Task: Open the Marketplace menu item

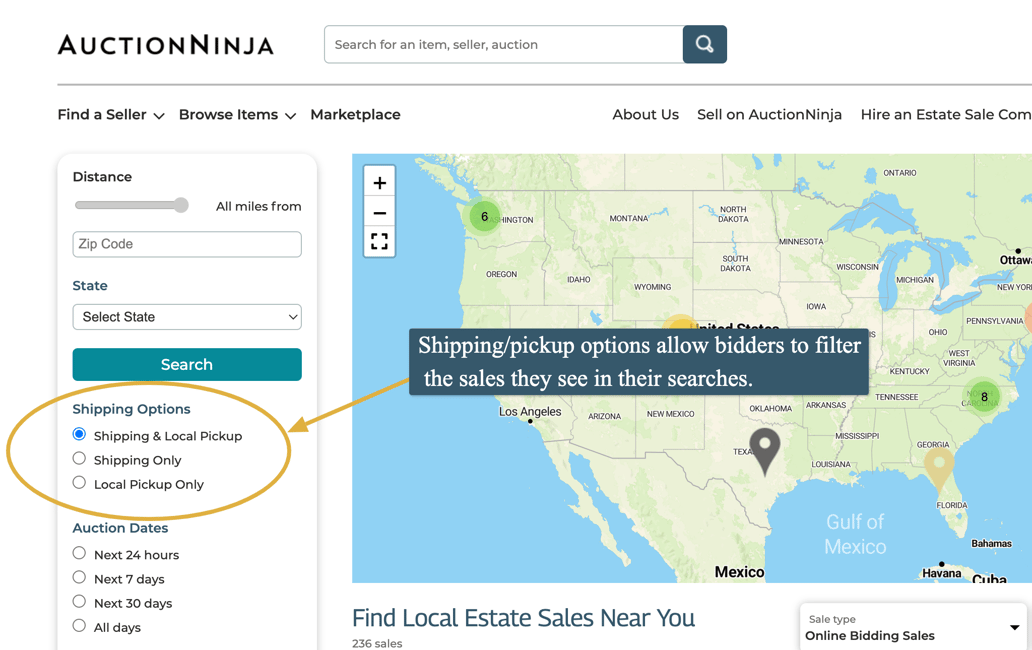Action: pos(355,115)
